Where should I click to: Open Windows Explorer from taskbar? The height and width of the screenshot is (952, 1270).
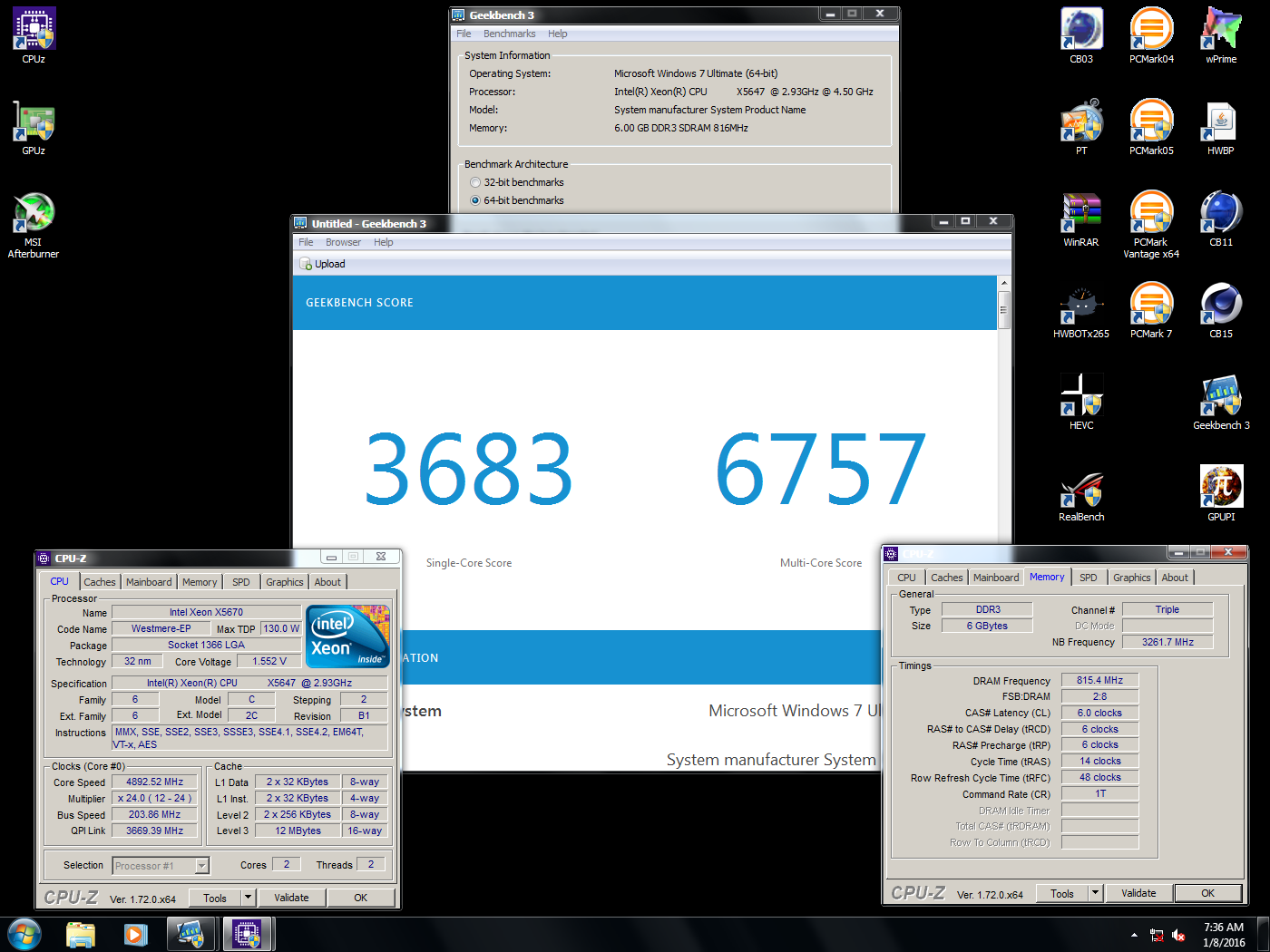pos(81,934)
